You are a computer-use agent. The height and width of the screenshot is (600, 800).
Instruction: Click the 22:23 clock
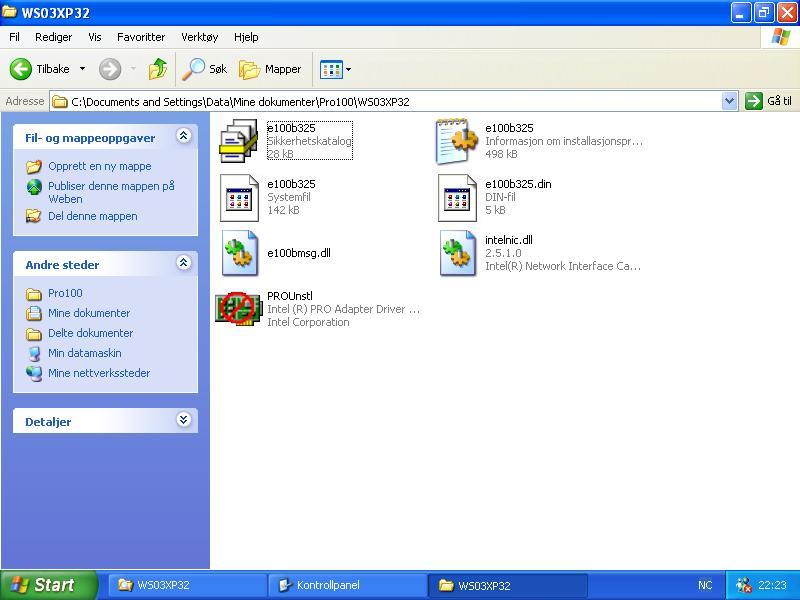tap(772, 585)
